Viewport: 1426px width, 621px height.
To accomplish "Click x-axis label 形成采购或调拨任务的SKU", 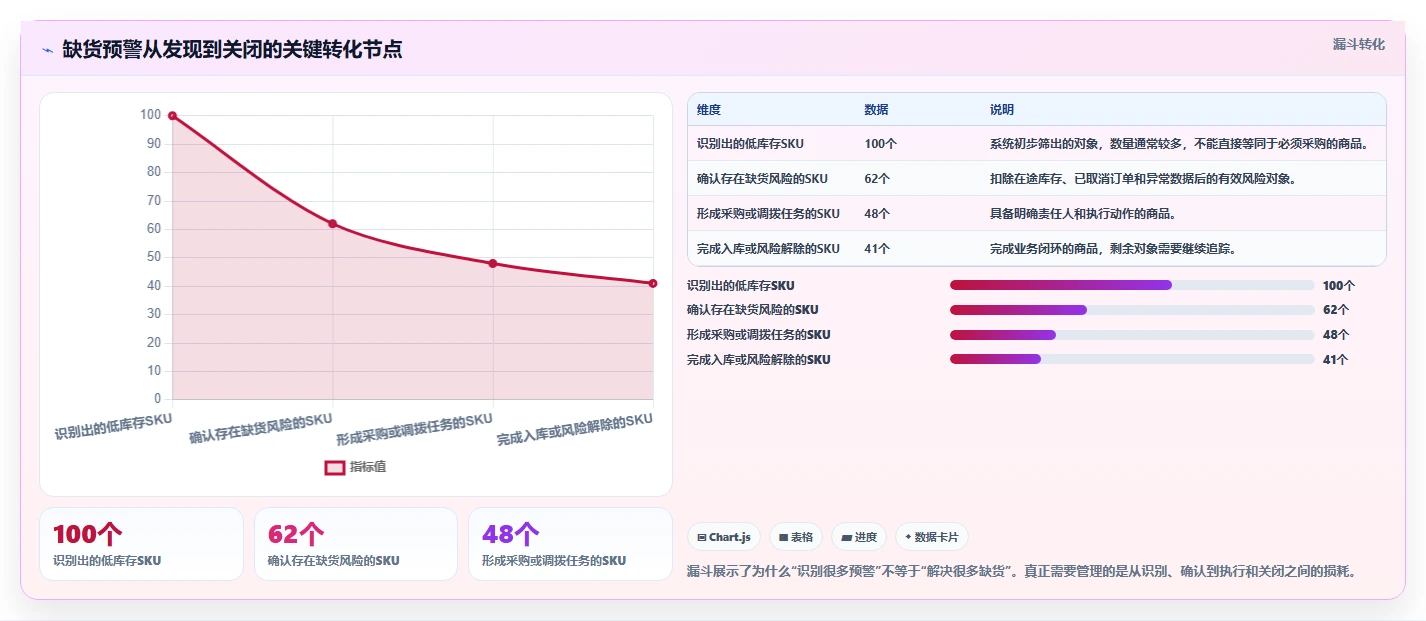I will click(415, 430).
